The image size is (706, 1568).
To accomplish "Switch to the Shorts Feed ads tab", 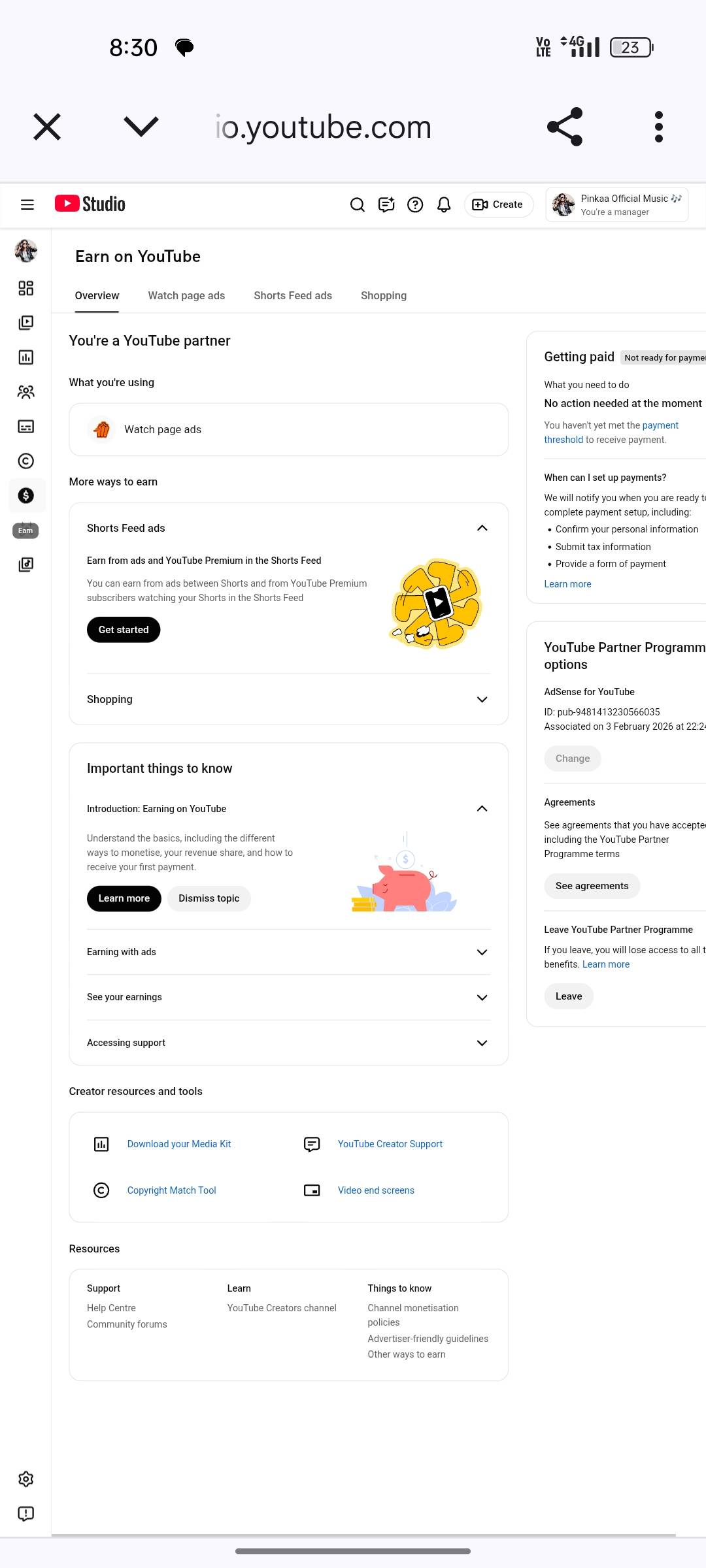I will point(293,295).
